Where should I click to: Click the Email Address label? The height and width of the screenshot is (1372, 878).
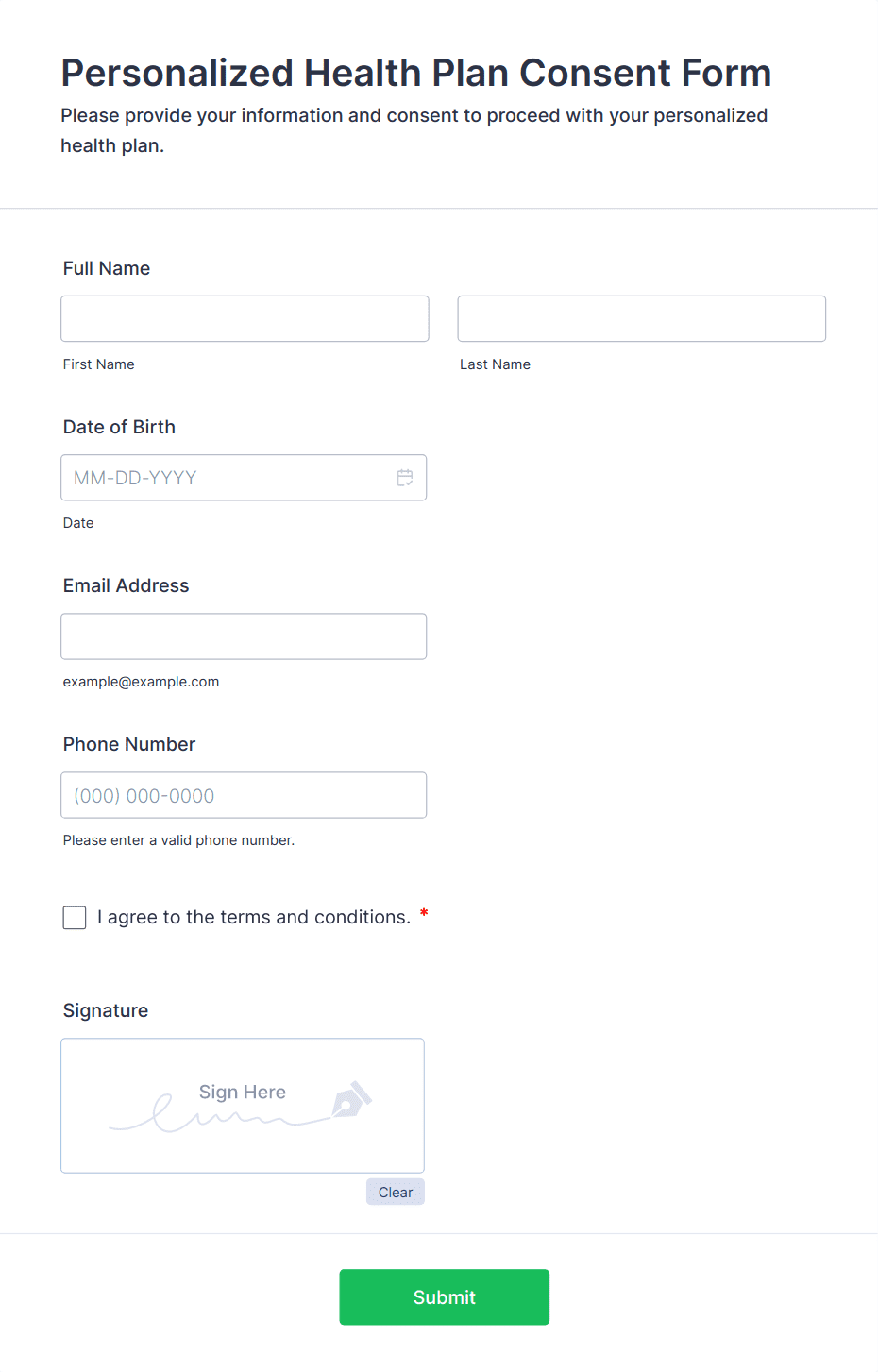tap(126, 585)
